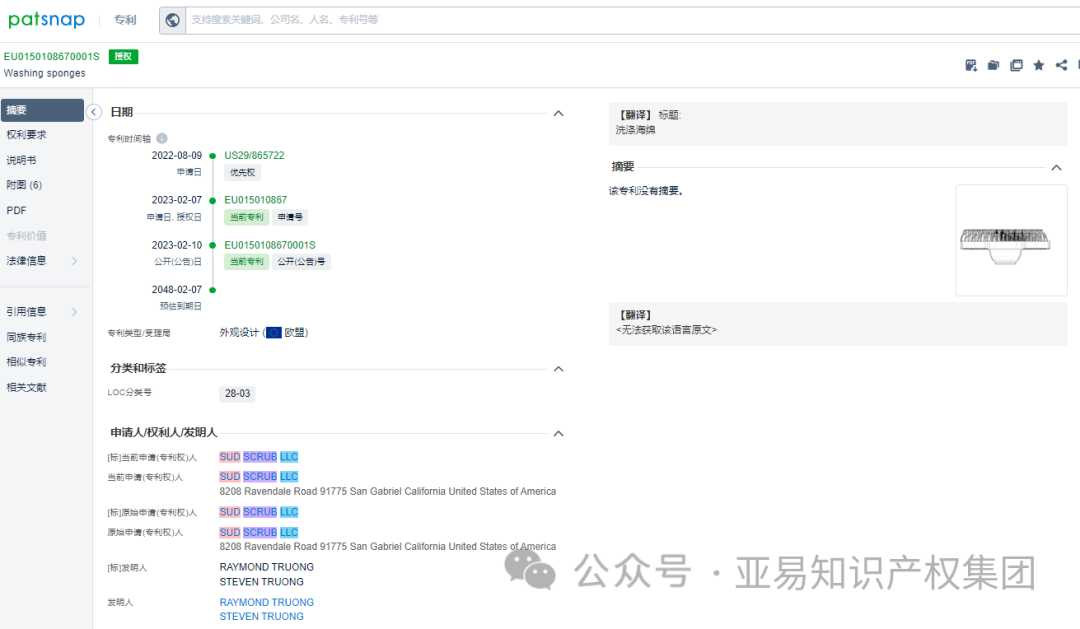Open the 专利 category selector

click(x=125, y=20)
